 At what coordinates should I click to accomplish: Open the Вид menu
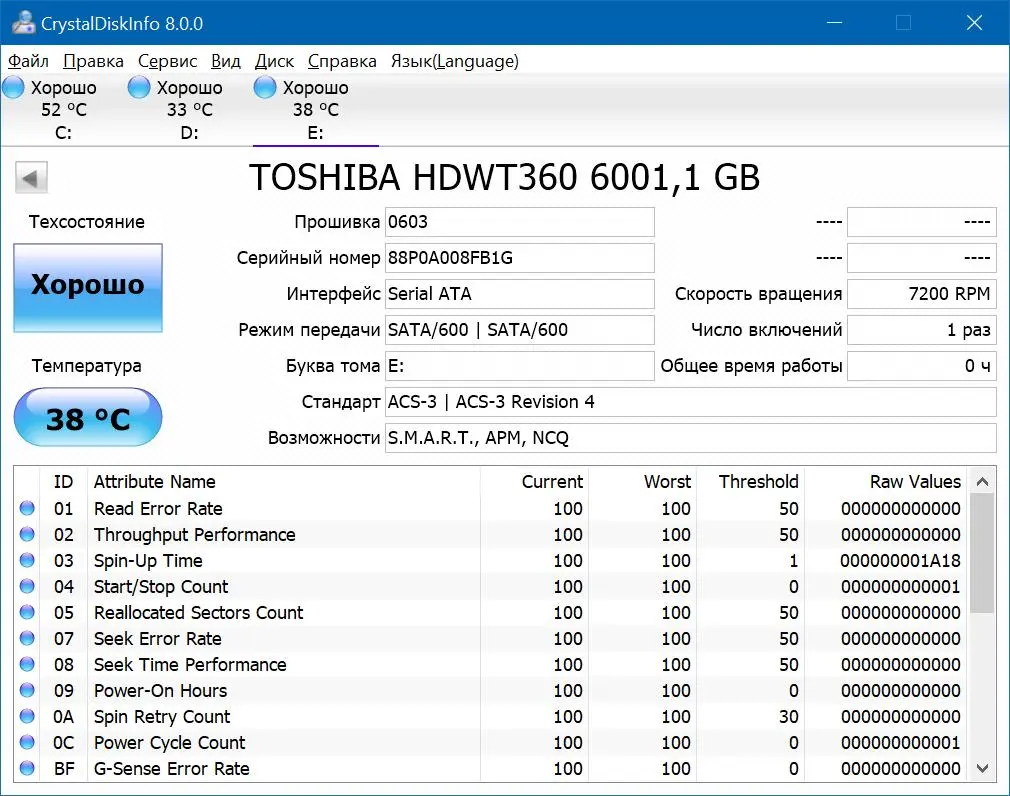pos(225,61)
